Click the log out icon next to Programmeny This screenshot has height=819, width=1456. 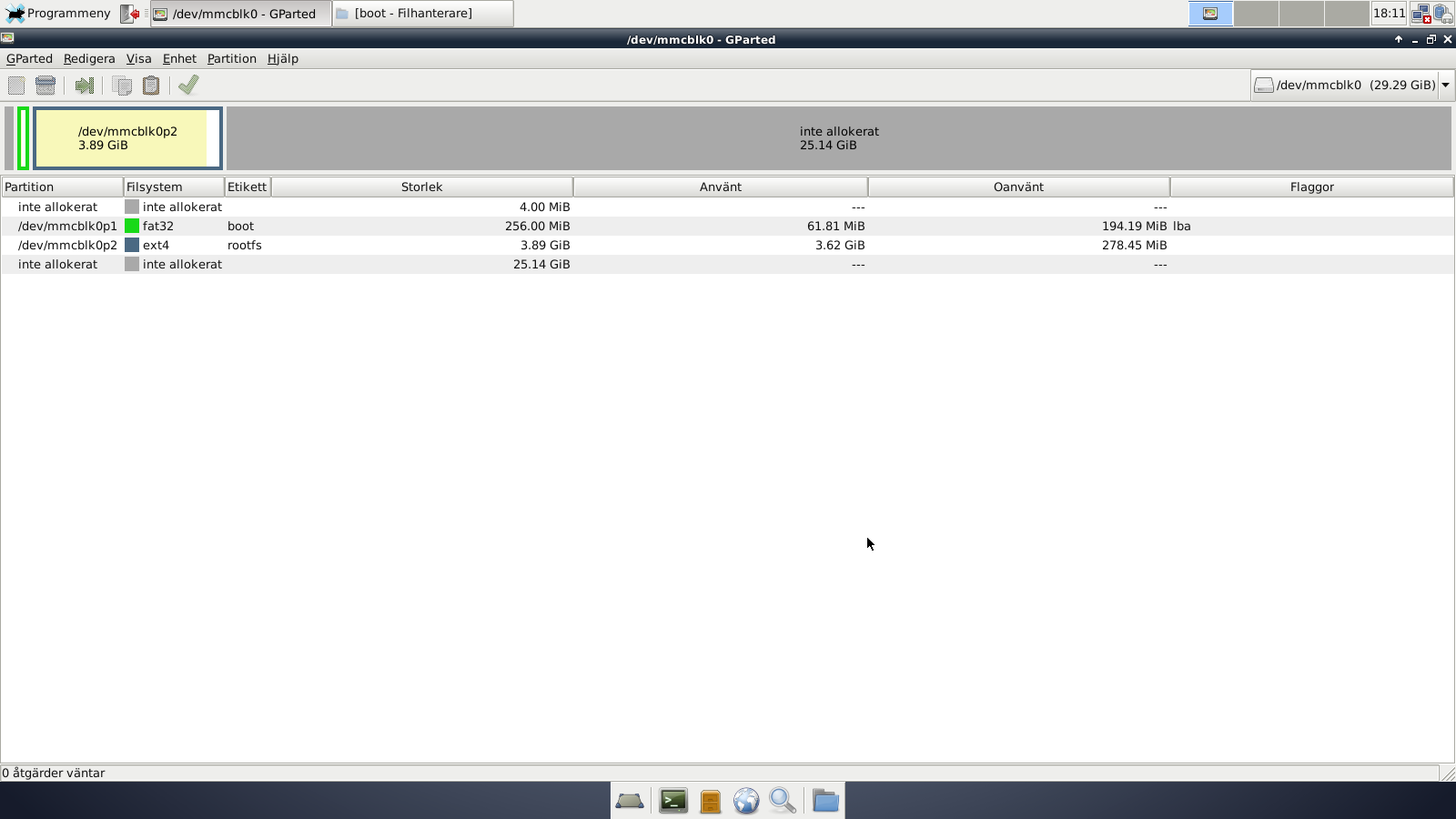[x=130, y=14]
